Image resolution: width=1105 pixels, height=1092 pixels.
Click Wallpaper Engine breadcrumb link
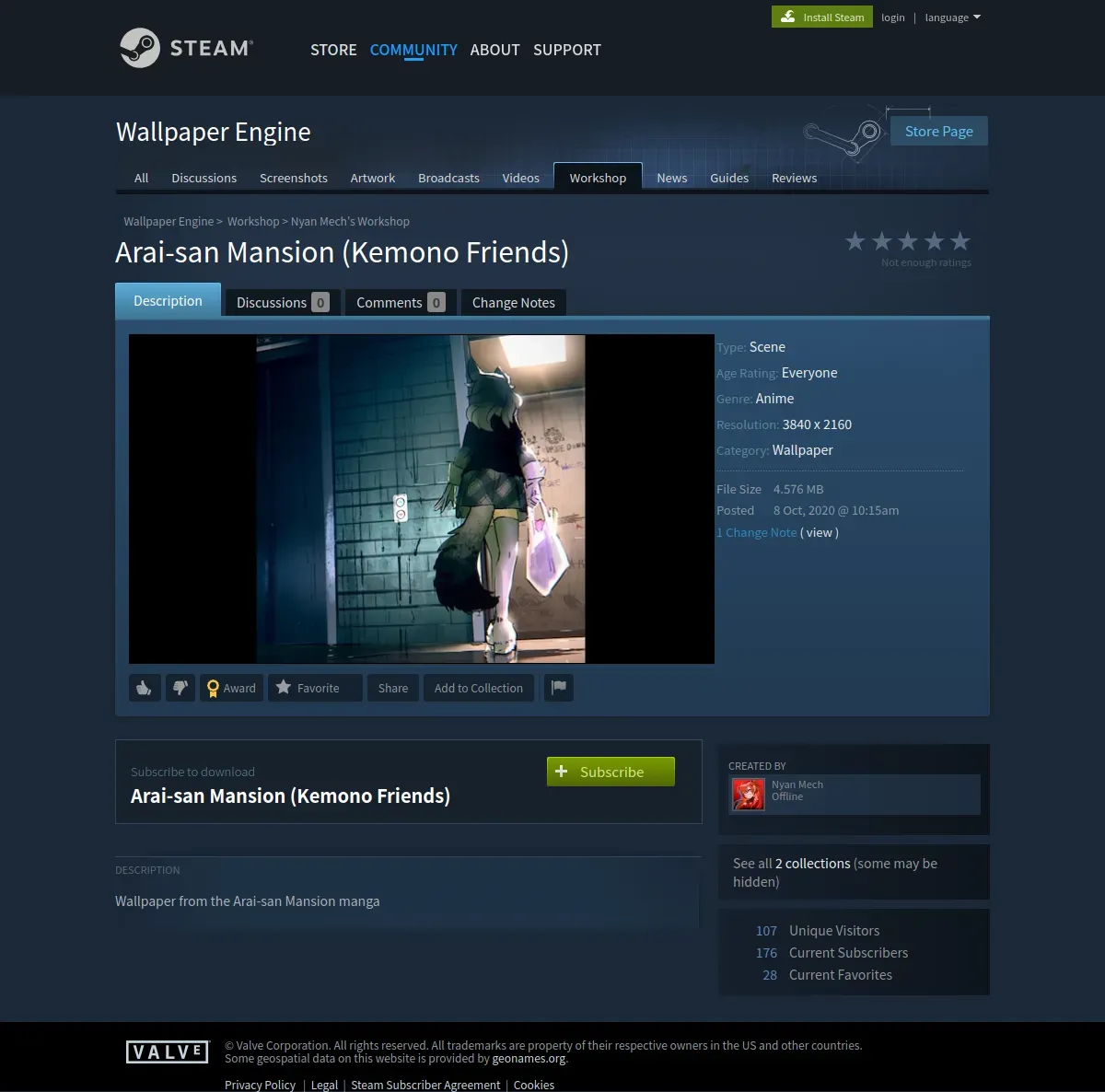pyautogui.click(x=169, y=221)
